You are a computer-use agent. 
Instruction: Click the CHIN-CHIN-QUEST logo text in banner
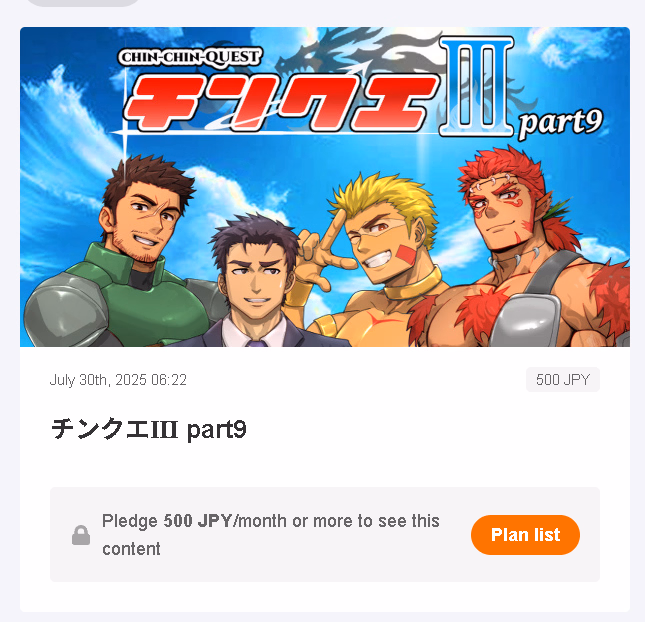[190, 57]
